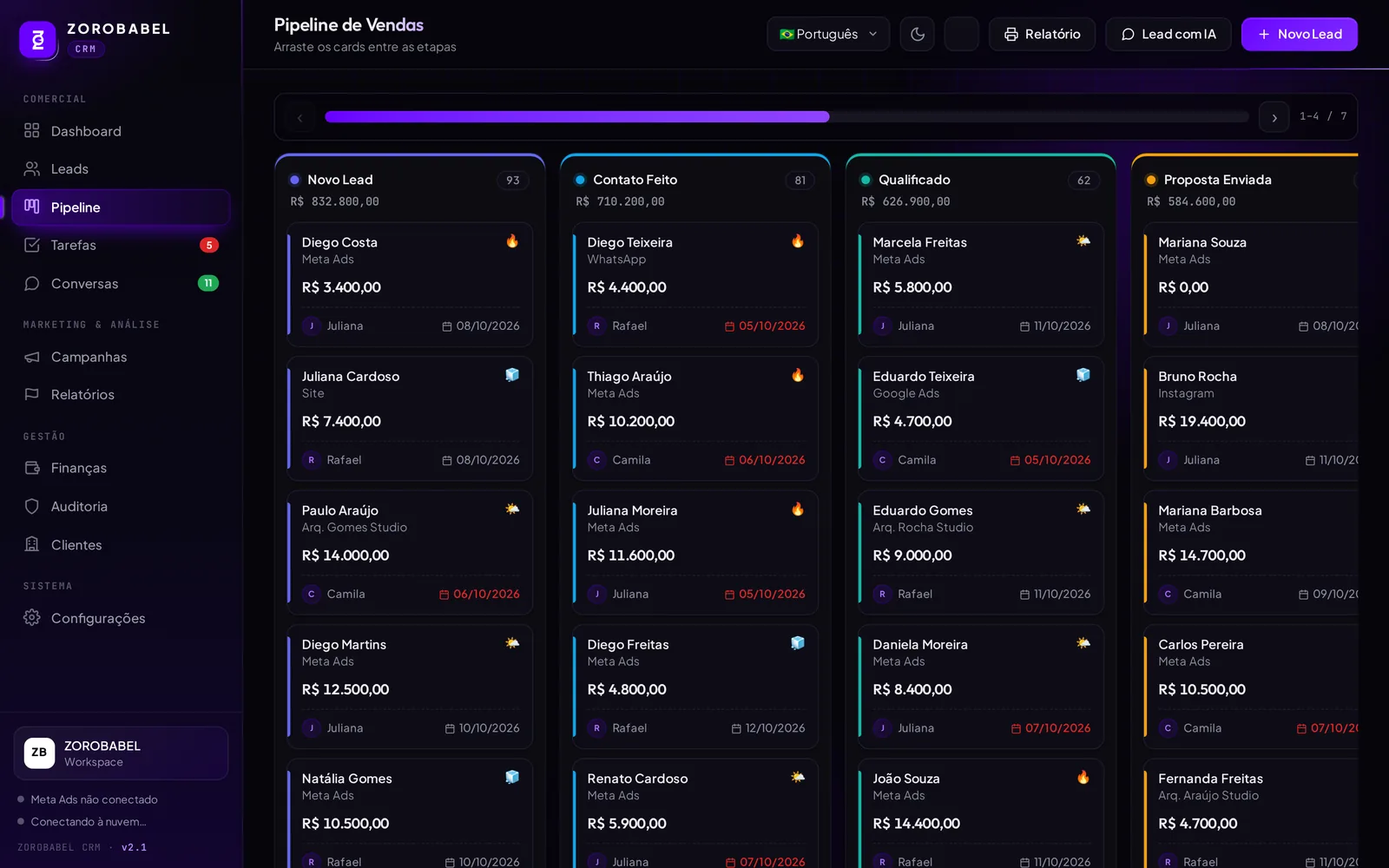Image resolution: width=1389 pixels, height=868 pixels.
Task: Toggle dark mode with the moon button
Action: tap(918, 34)
